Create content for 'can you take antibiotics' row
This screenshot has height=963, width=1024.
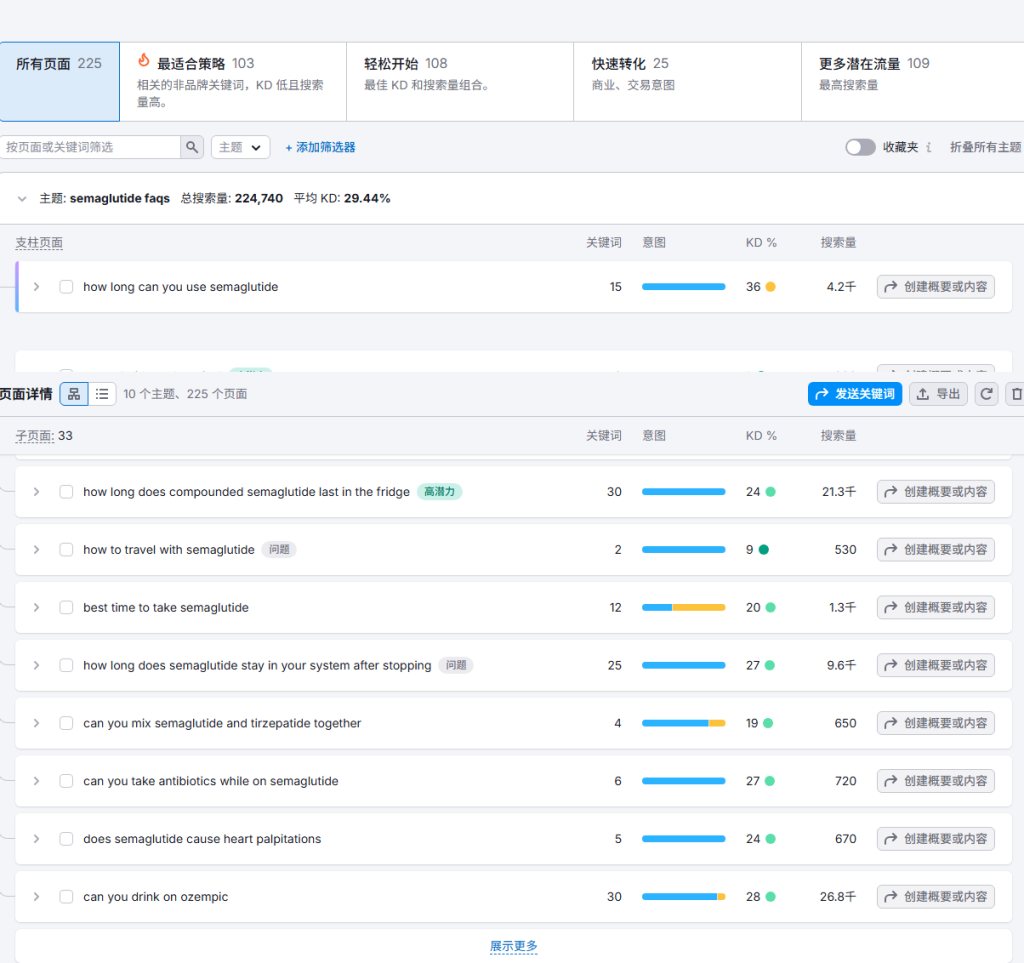pos(936,781)
